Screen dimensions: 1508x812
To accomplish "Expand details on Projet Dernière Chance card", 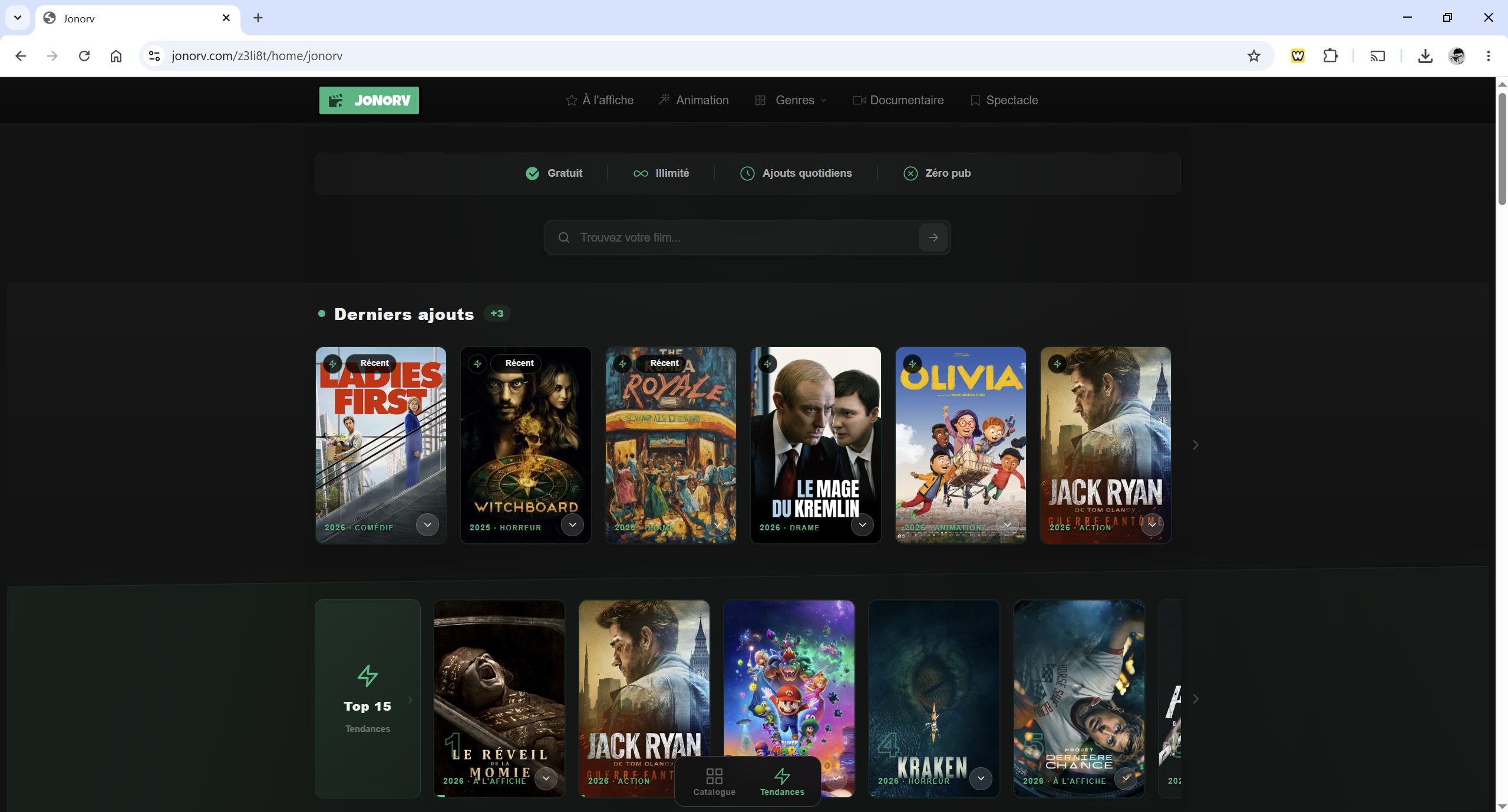I will (1126, 778).
